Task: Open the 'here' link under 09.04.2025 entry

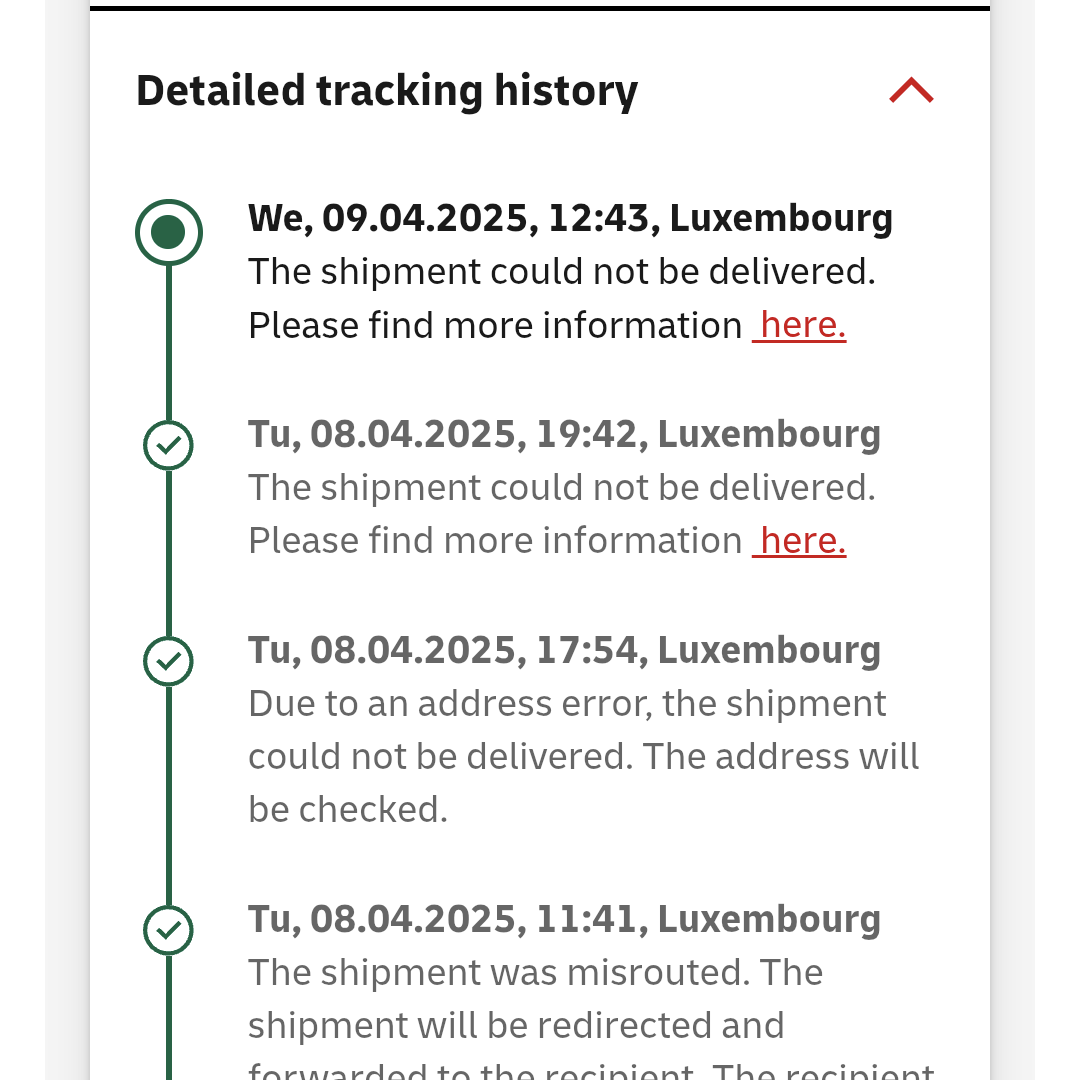Action: (x=799, y=325)
